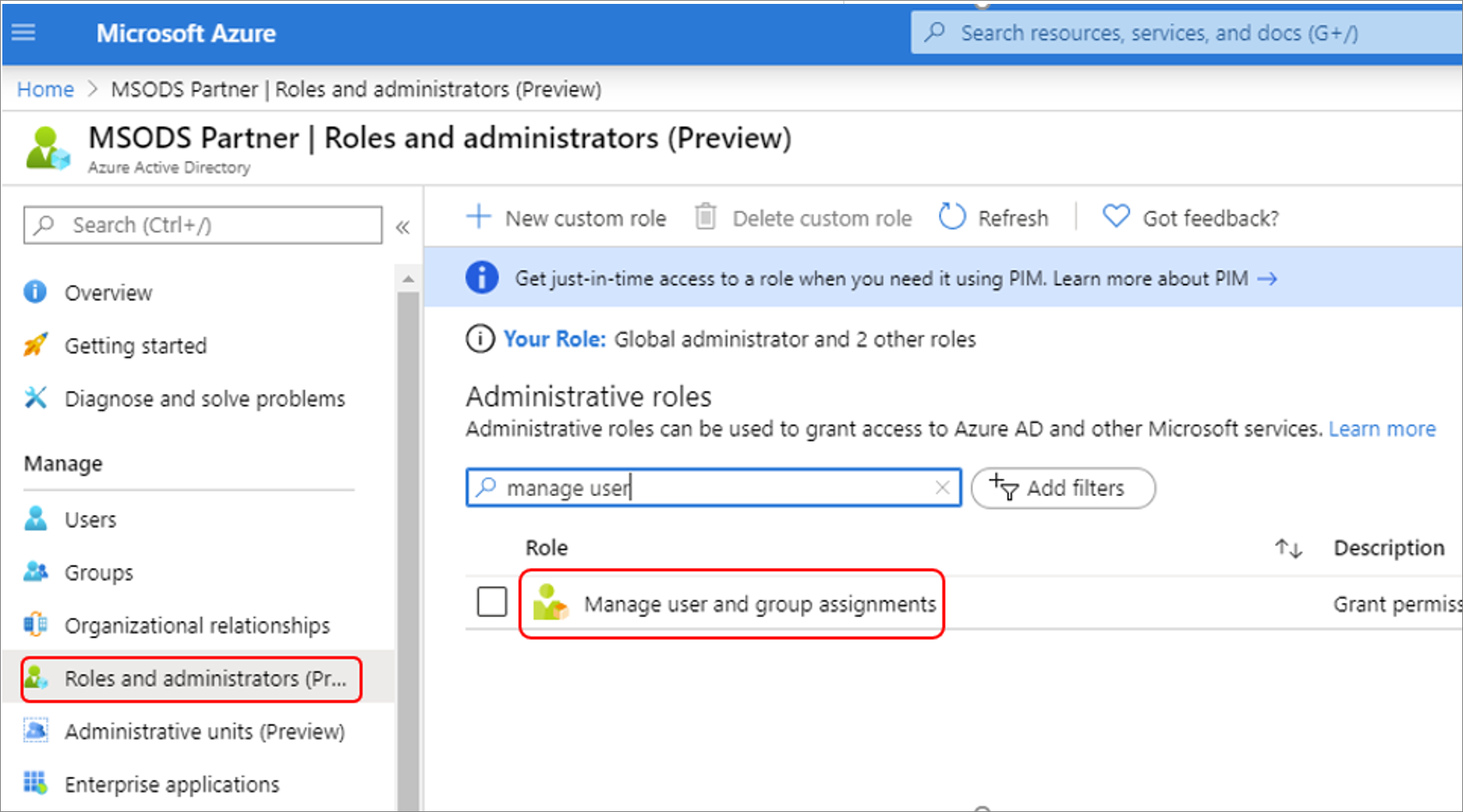Click Got feedback?
This screenshot has width=1463, height=812.
1210,218
